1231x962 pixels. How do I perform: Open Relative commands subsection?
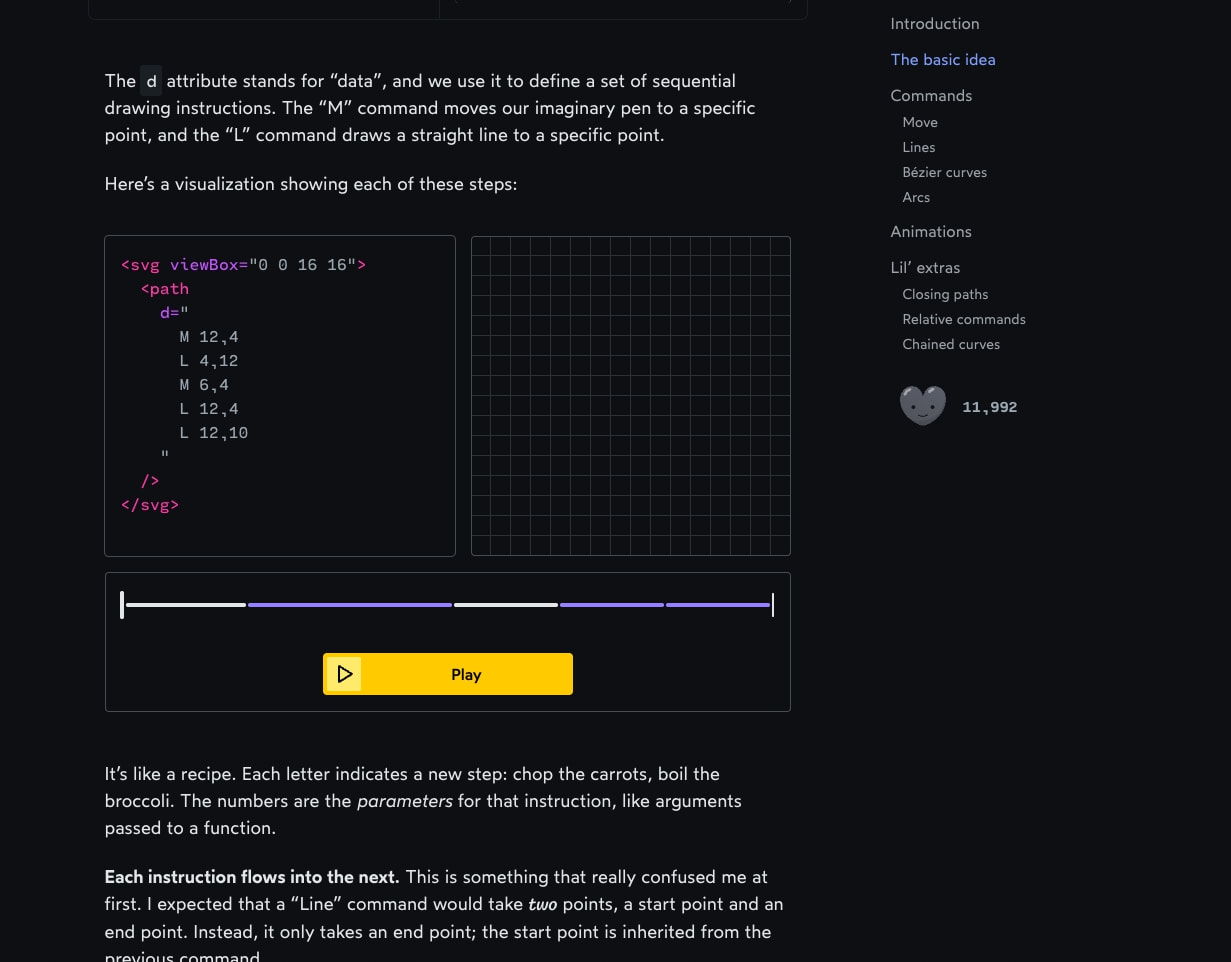point(964,319)
